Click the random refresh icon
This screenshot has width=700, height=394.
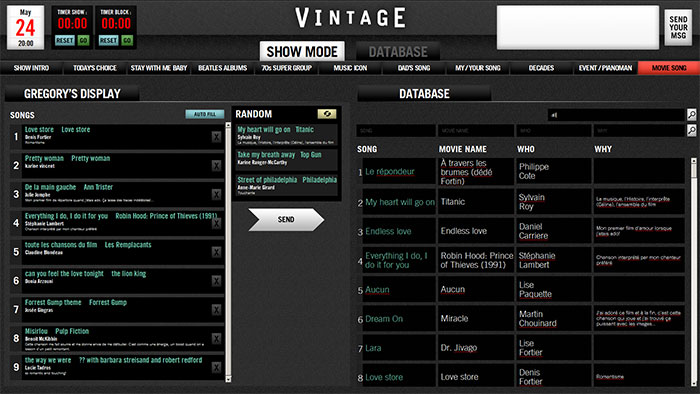coord(327,114)
